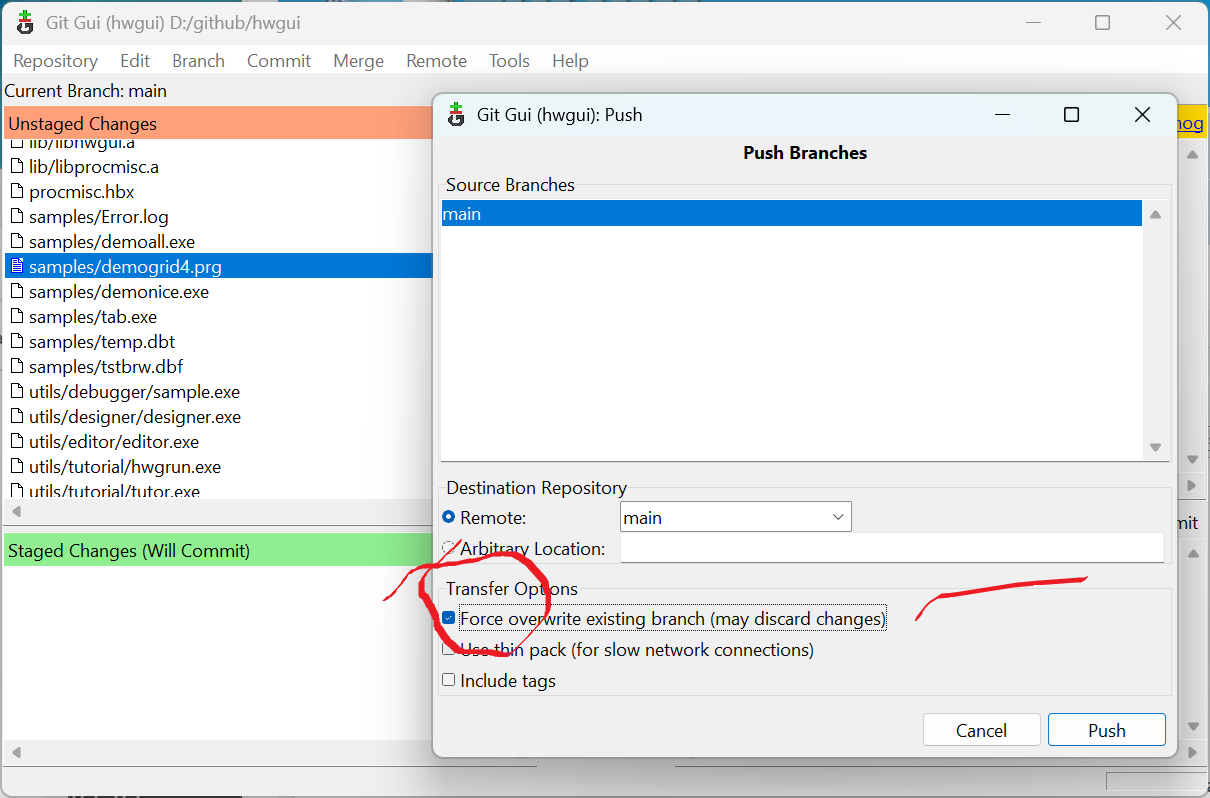Screen dimensions: 1210x798
Task: Open the Help menu
Action: [x=570, y=61]
